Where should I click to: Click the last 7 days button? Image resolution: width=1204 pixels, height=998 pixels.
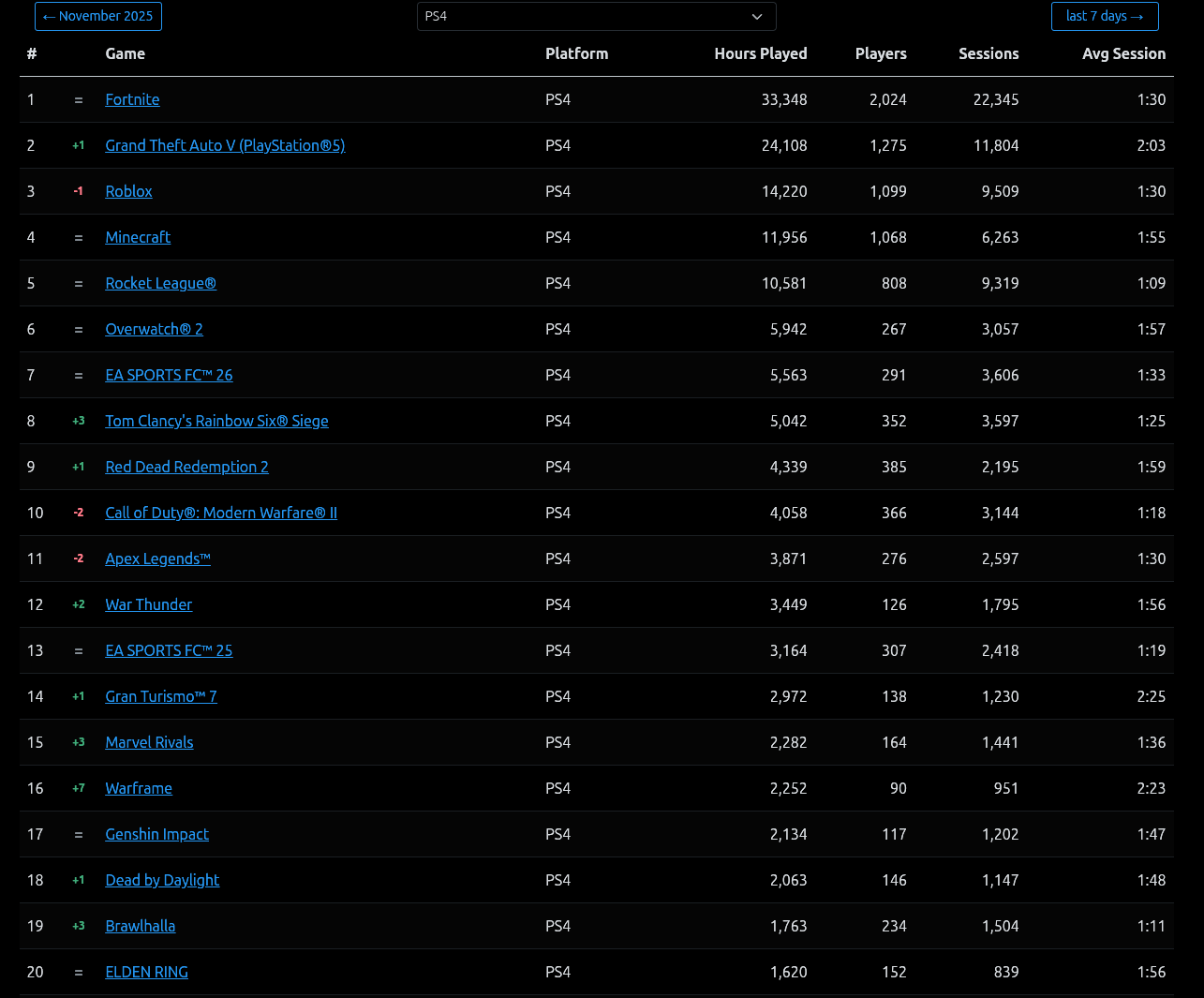[1105, 16]
